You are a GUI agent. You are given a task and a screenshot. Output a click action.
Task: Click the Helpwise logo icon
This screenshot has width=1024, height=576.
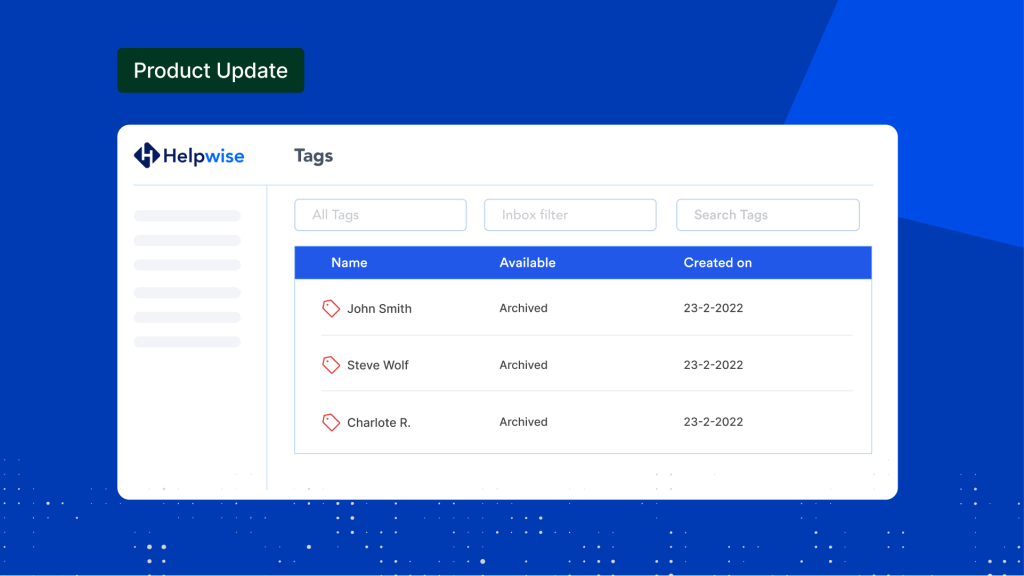[x=146, y=155]
